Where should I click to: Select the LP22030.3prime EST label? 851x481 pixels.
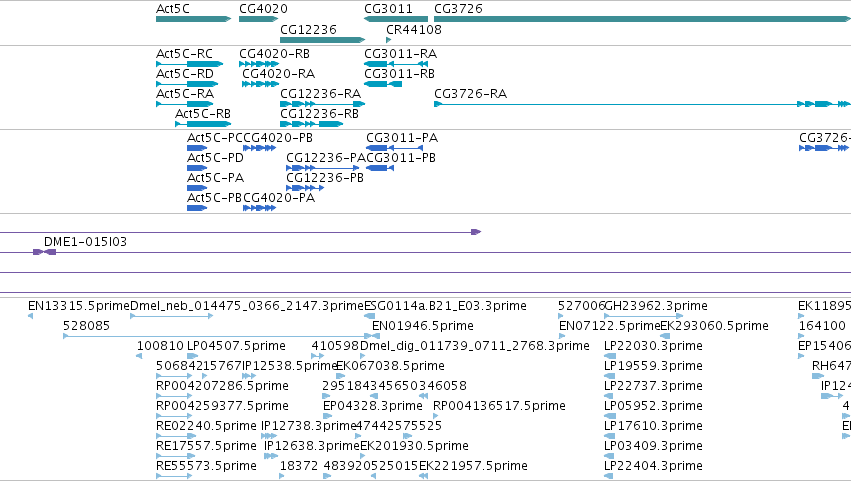(x=653, y=346)
